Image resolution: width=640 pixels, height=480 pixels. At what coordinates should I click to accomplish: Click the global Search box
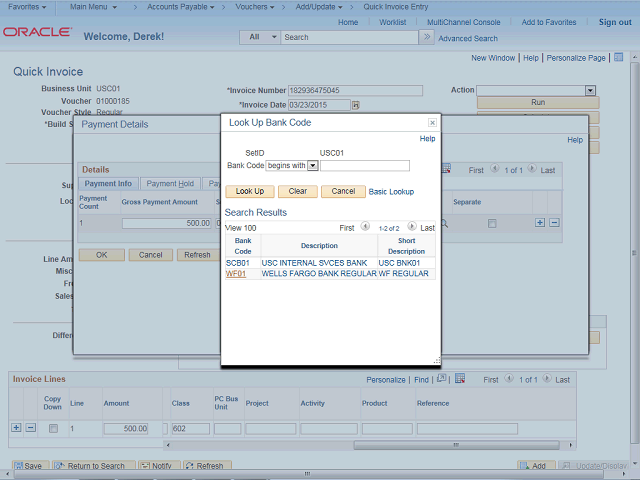point(349,37)
